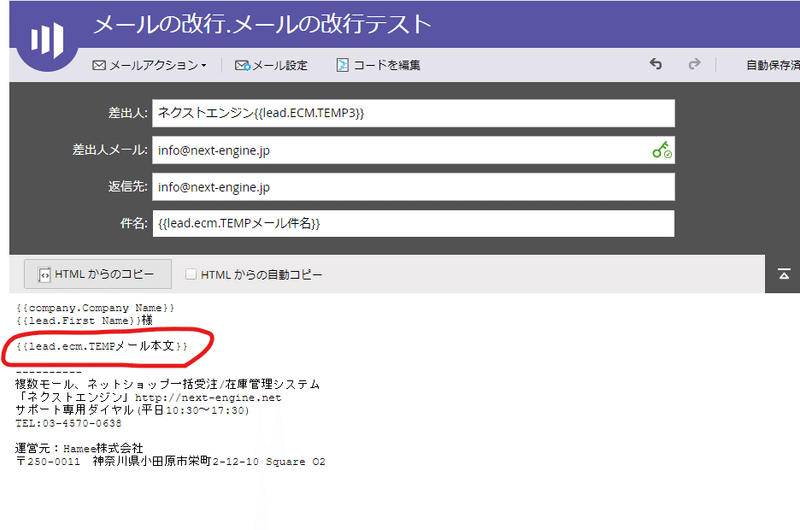Click the コードを編集 document icon

click(342, 65)
